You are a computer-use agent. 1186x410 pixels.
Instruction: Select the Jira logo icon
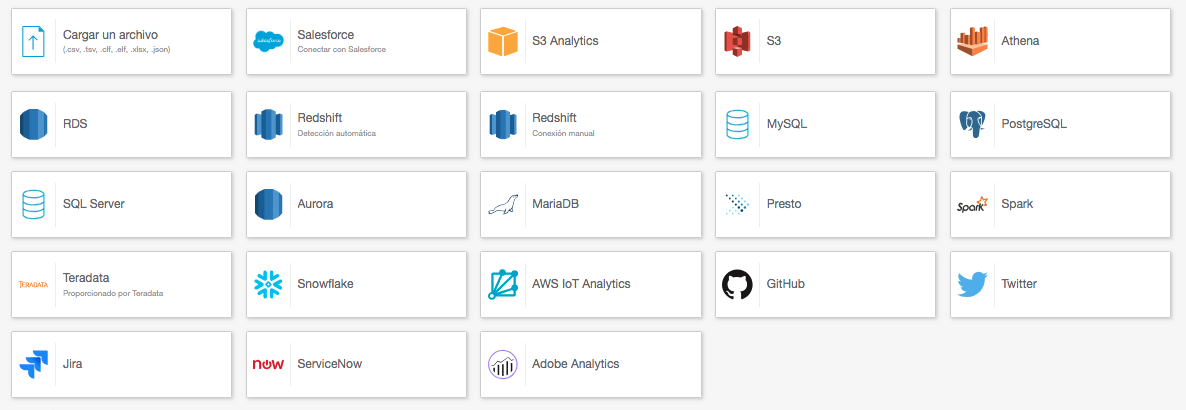[33, 364]
